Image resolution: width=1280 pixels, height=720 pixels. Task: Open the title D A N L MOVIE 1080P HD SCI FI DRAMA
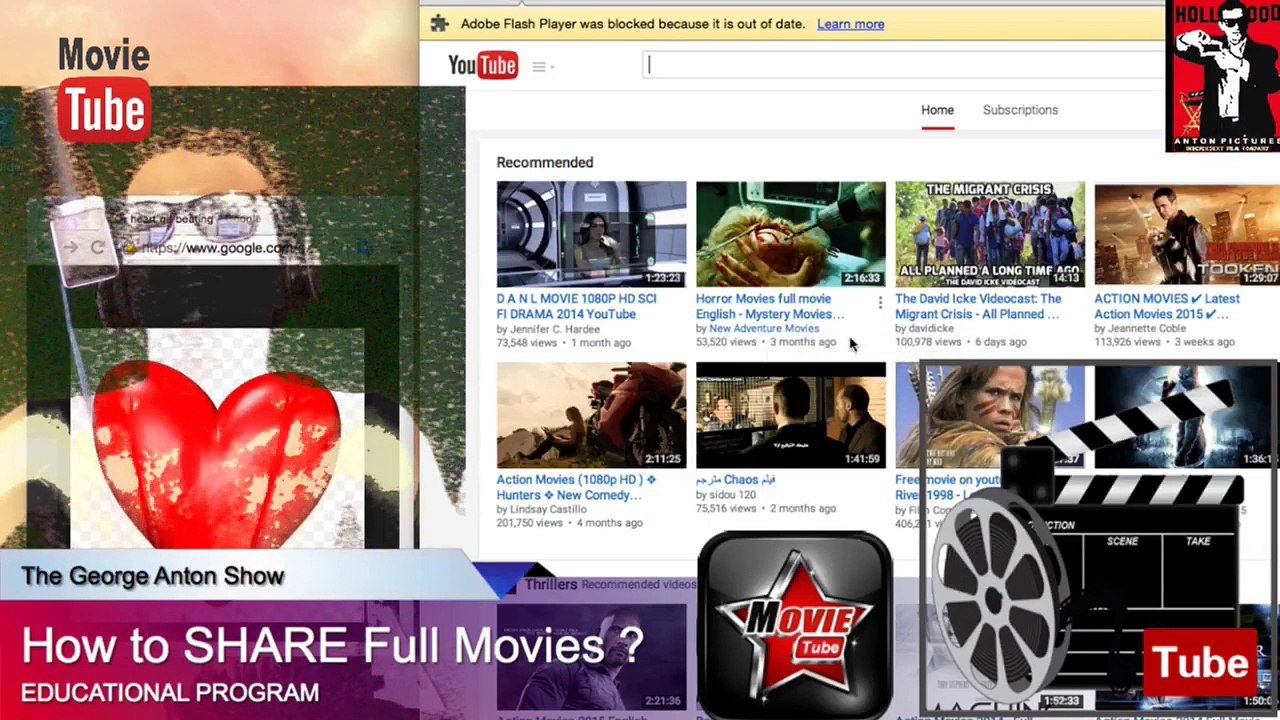pyautogui.click(x=577, y=306)
